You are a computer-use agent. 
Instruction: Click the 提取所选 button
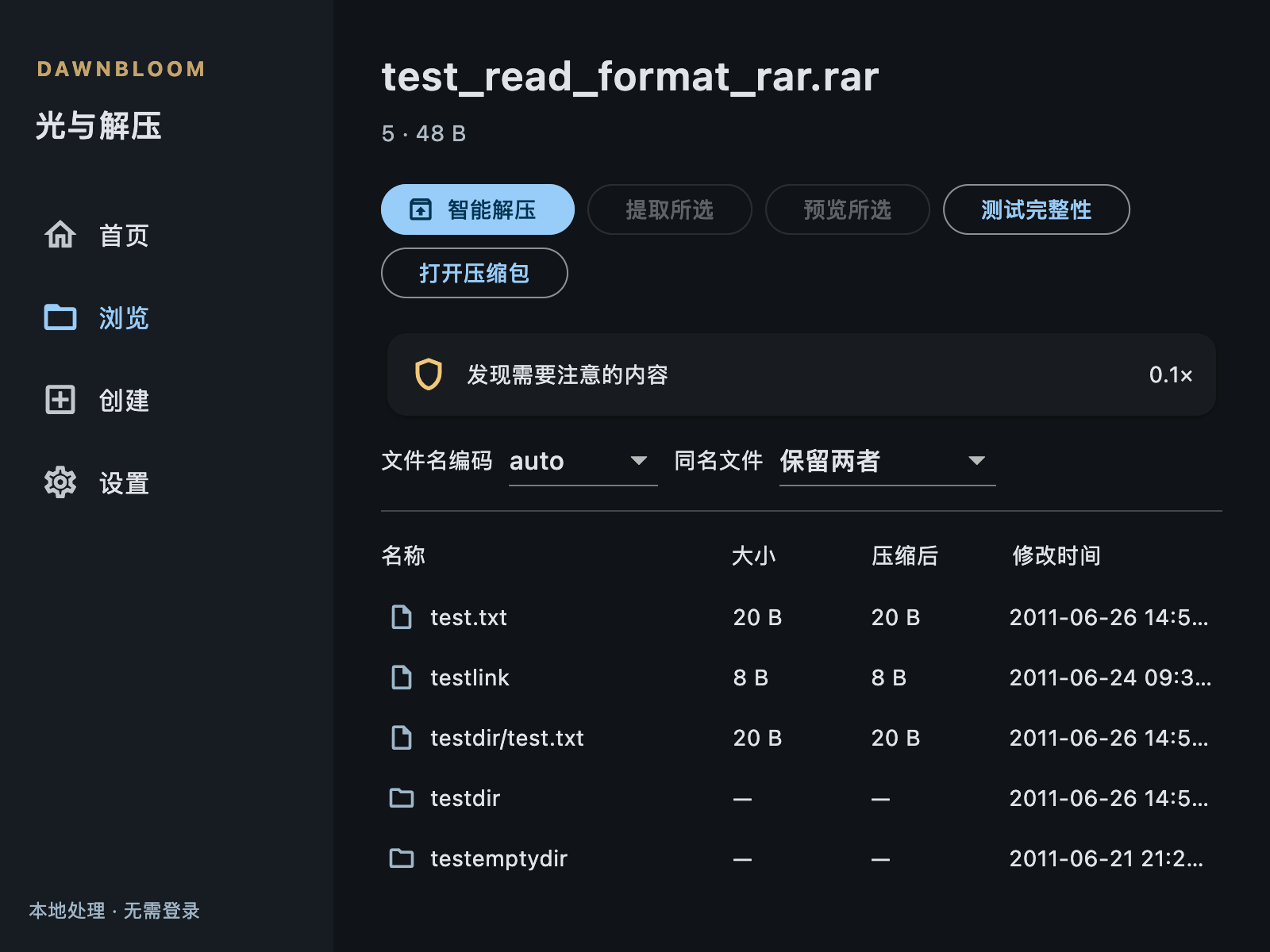[x=670, y=209]
